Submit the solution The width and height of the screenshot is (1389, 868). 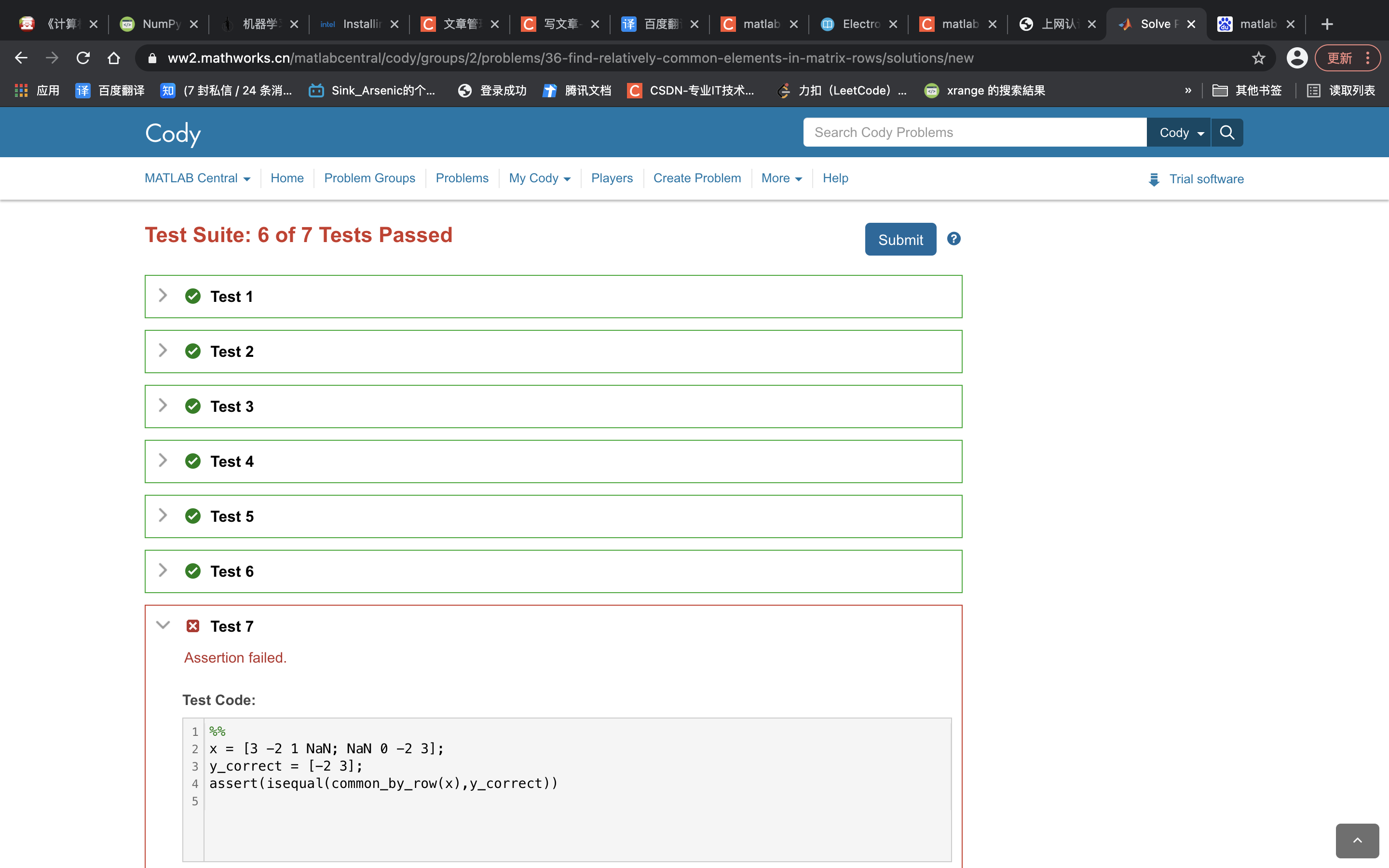(x=900, y=239)
